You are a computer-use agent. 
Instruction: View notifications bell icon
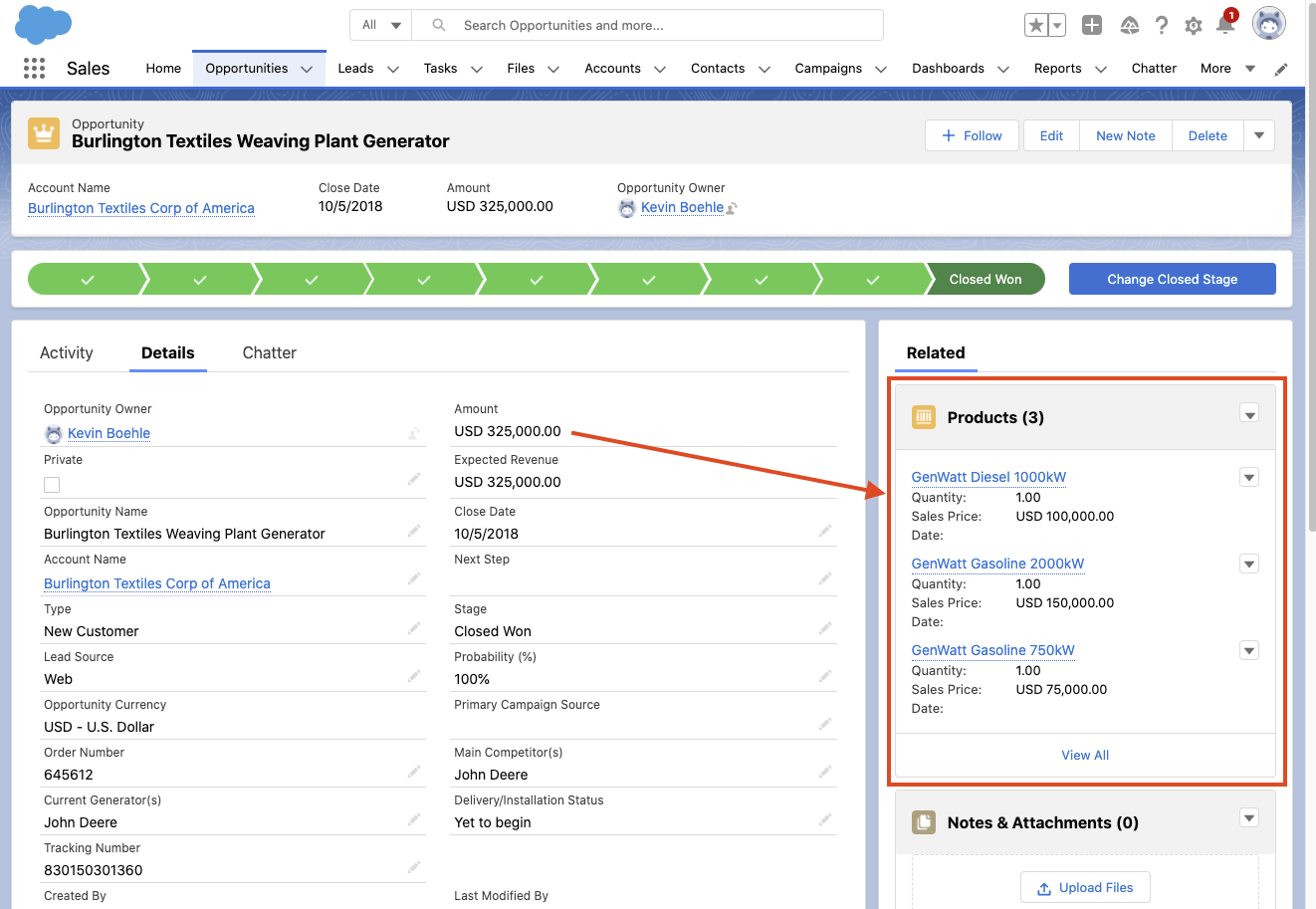1225,25
